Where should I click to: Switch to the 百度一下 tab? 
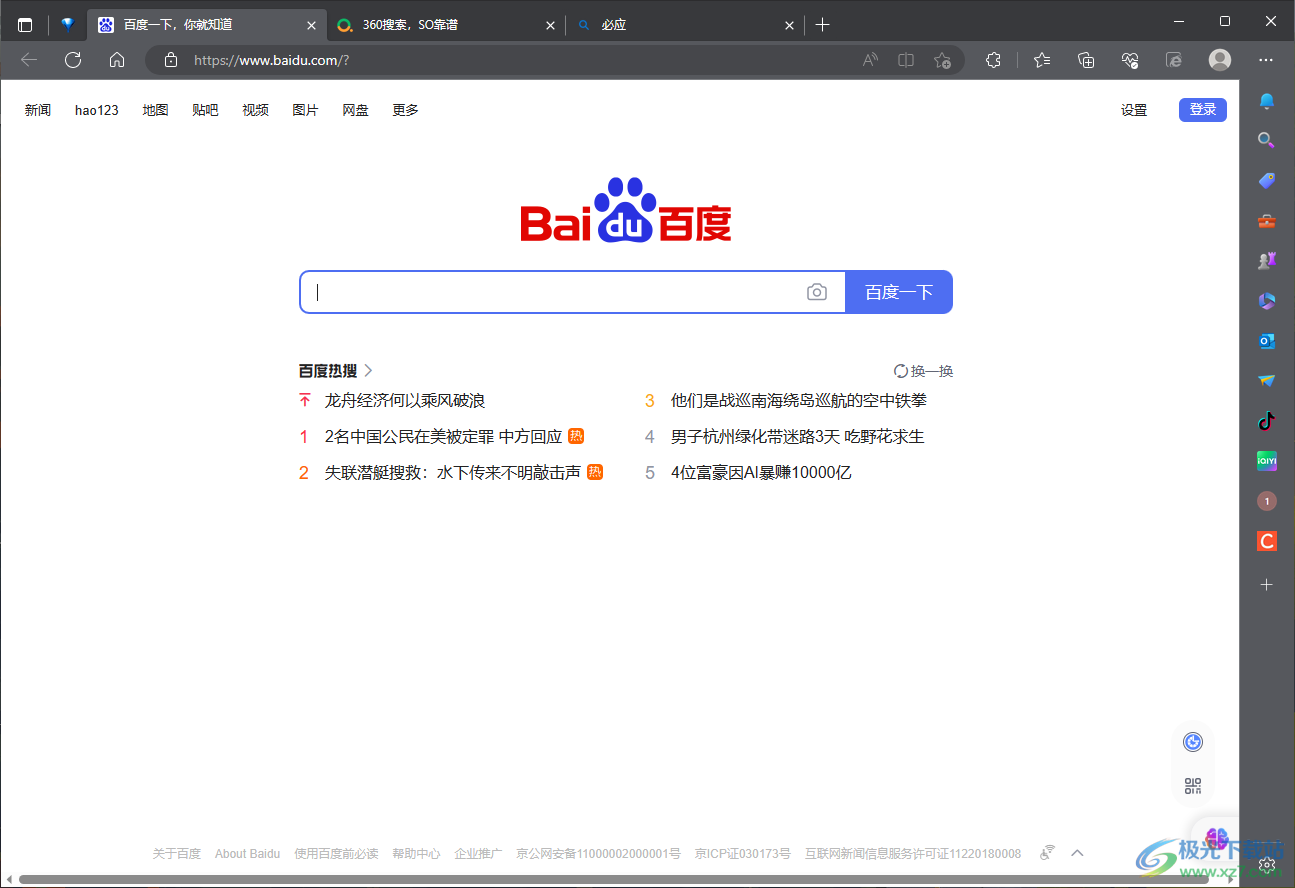coord(205,25)
